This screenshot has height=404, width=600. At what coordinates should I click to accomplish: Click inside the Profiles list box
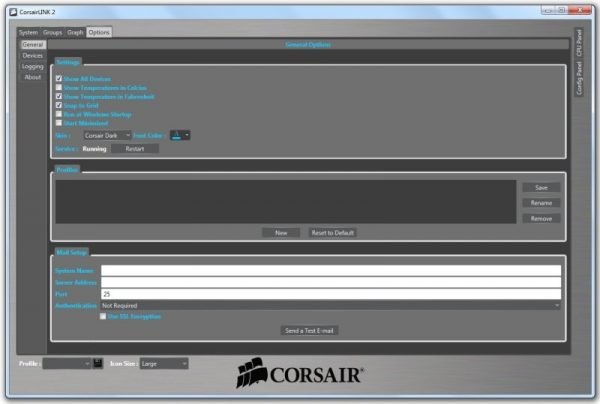tap(286, 202)
